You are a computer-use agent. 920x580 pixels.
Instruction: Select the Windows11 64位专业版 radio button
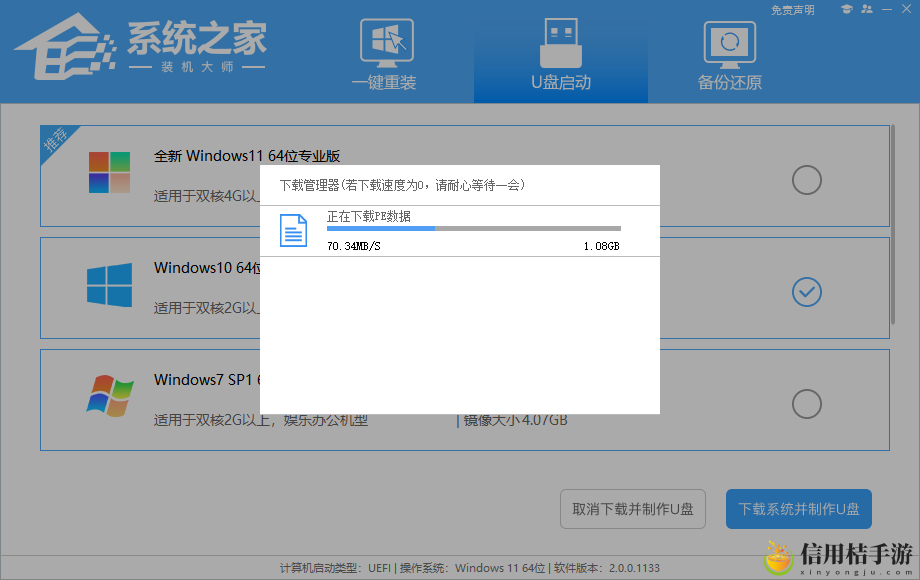click(807, 180)
